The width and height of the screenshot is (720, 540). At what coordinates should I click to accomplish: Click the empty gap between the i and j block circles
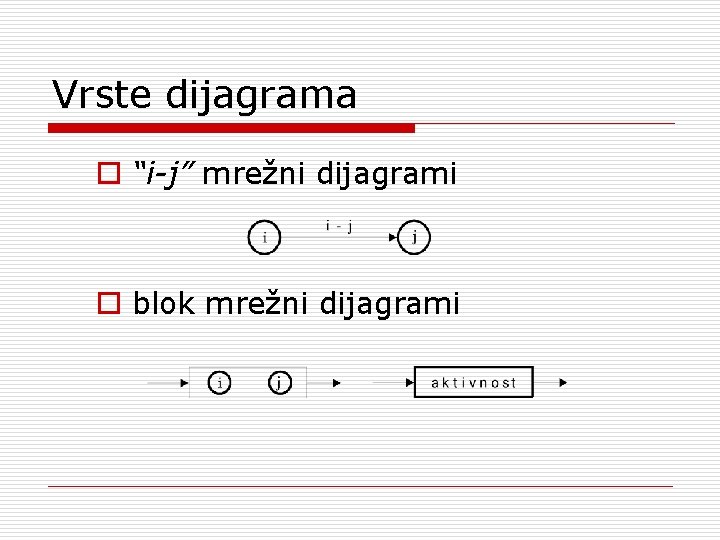click(249, 382)
